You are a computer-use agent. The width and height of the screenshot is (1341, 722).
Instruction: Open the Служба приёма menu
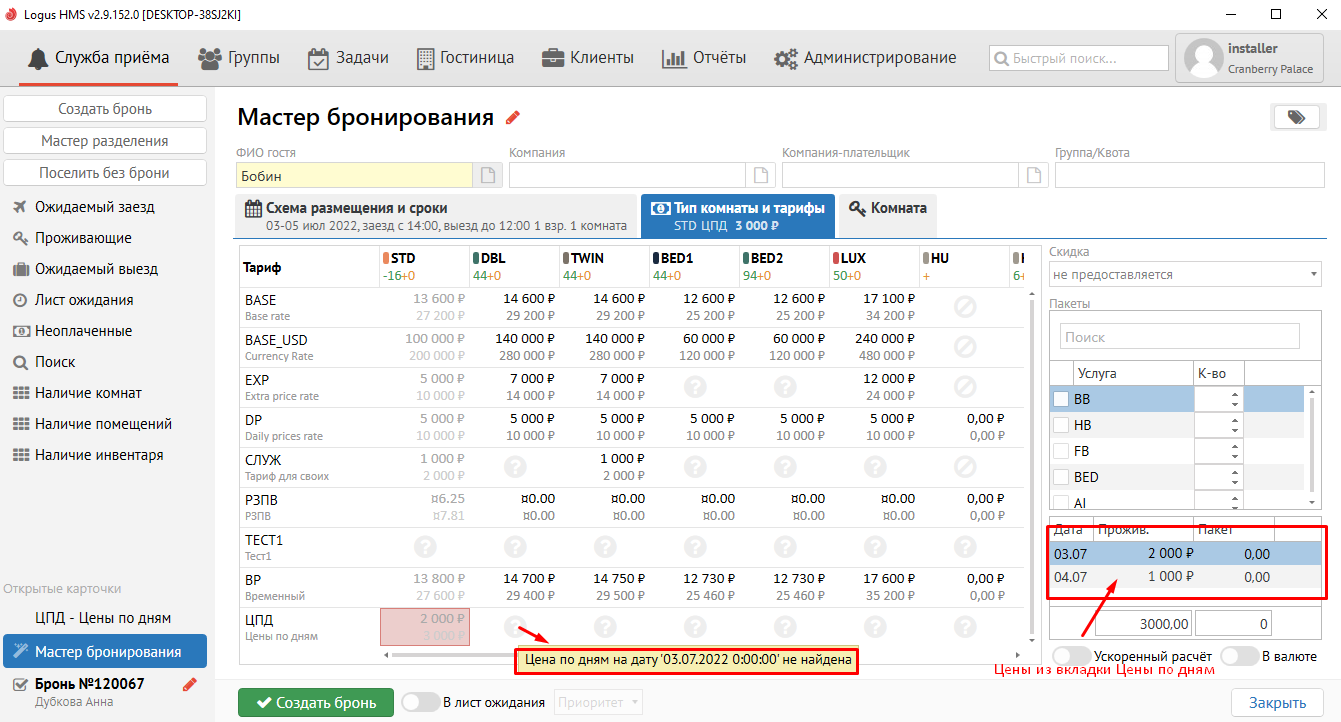(x=99, y=58)
